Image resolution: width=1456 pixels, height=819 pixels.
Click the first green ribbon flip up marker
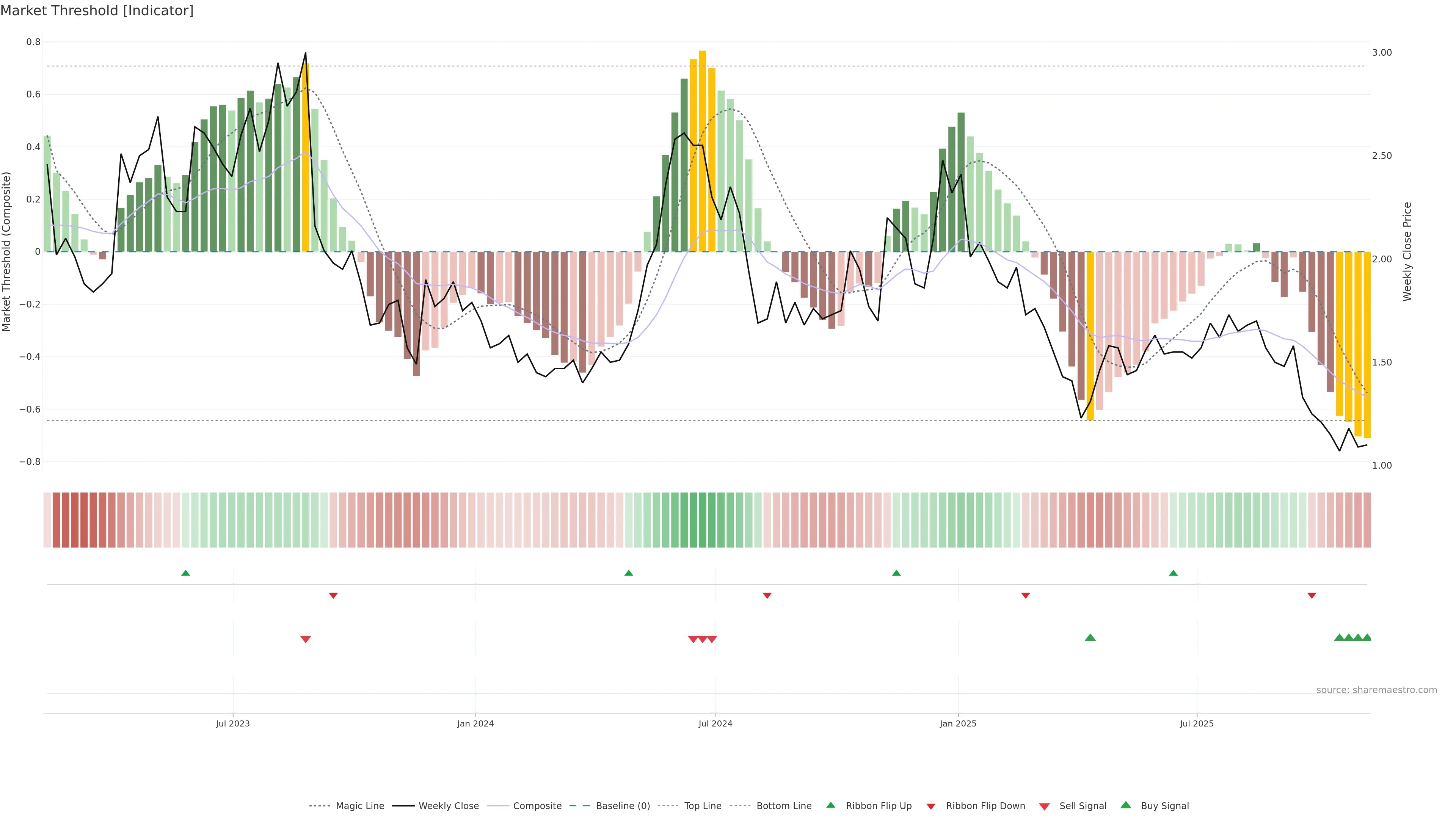click(185, 573)
